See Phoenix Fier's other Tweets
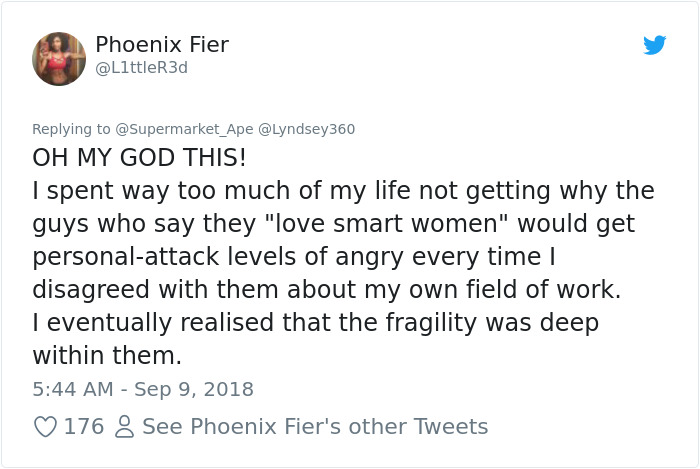Viewport: 700px width, 469px height. tap(315, 427)
